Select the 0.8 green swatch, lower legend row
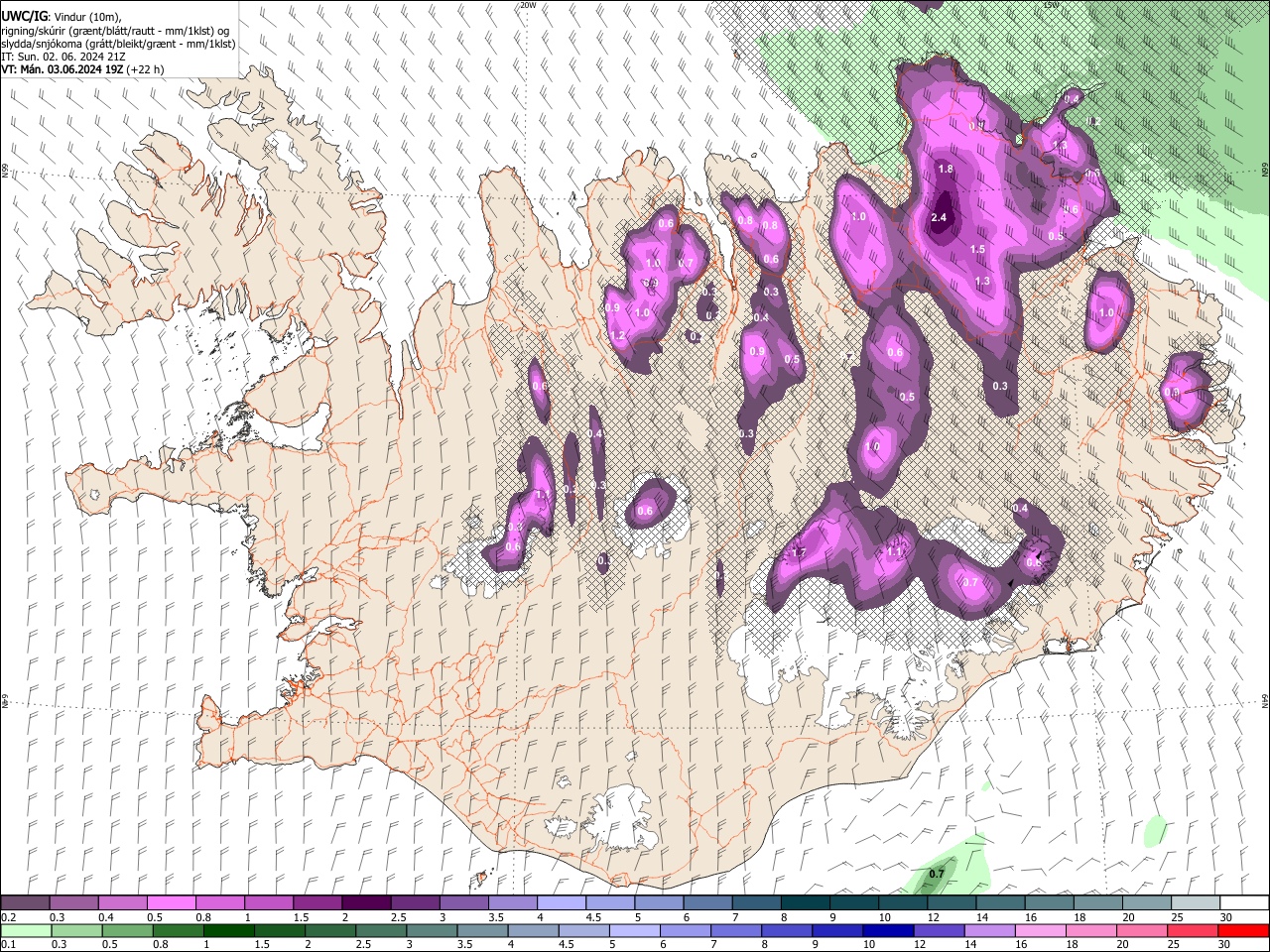Screen dimensions: 1270x952 (x=179, y=930)
